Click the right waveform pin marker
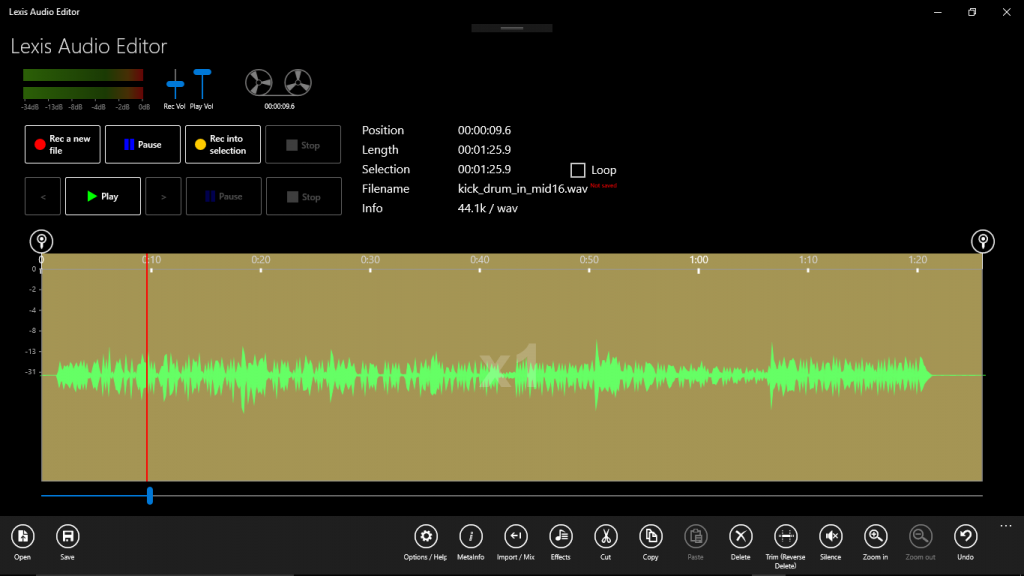 point(984,240)
